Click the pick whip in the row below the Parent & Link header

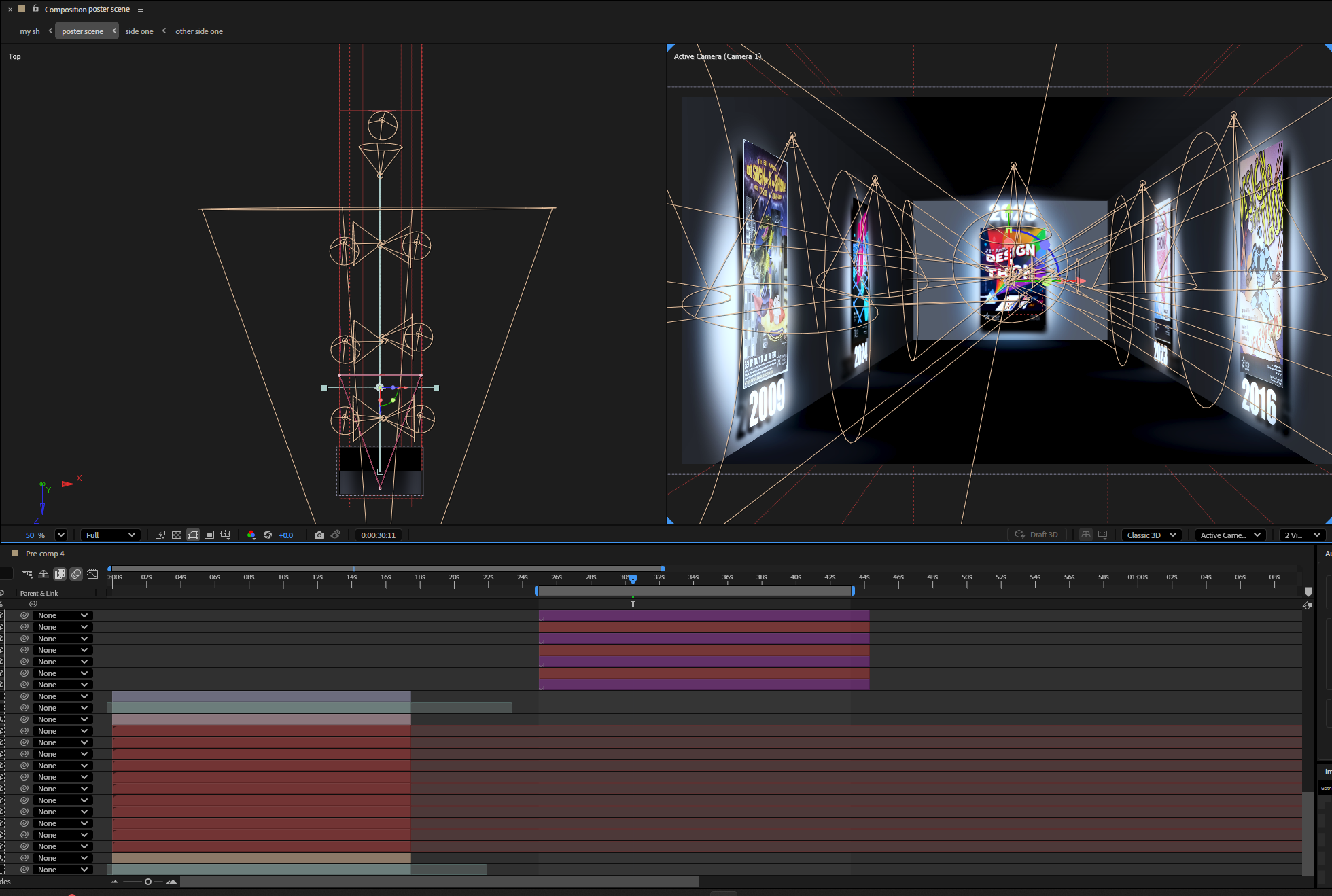pos(33,604)
